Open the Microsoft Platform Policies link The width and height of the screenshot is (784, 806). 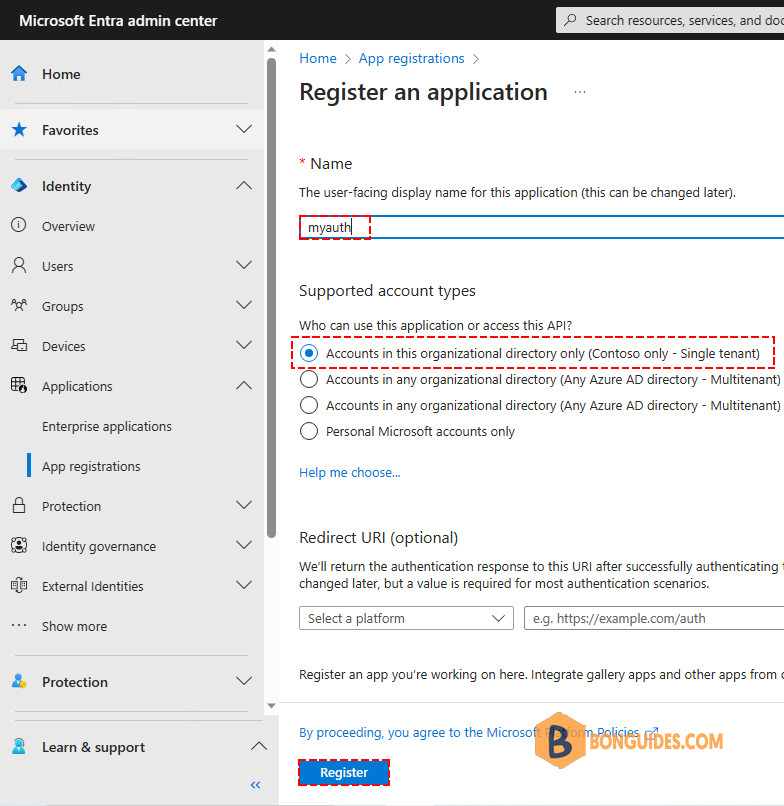479,732
